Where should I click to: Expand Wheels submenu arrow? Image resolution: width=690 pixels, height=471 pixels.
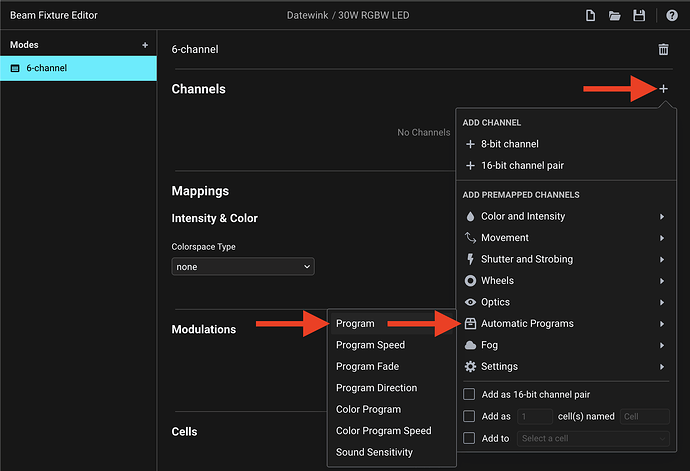click(x=662, y=281)
